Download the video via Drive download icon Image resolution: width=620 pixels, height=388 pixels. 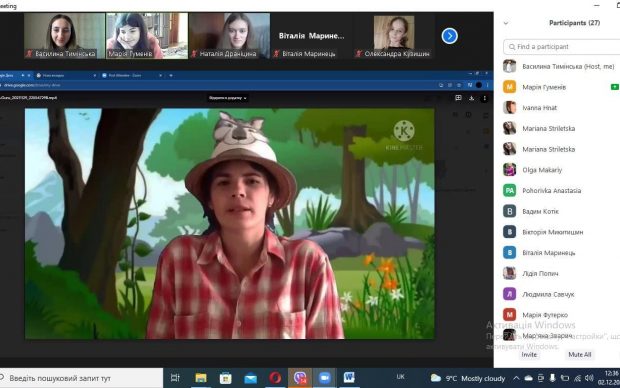point(471,98)
